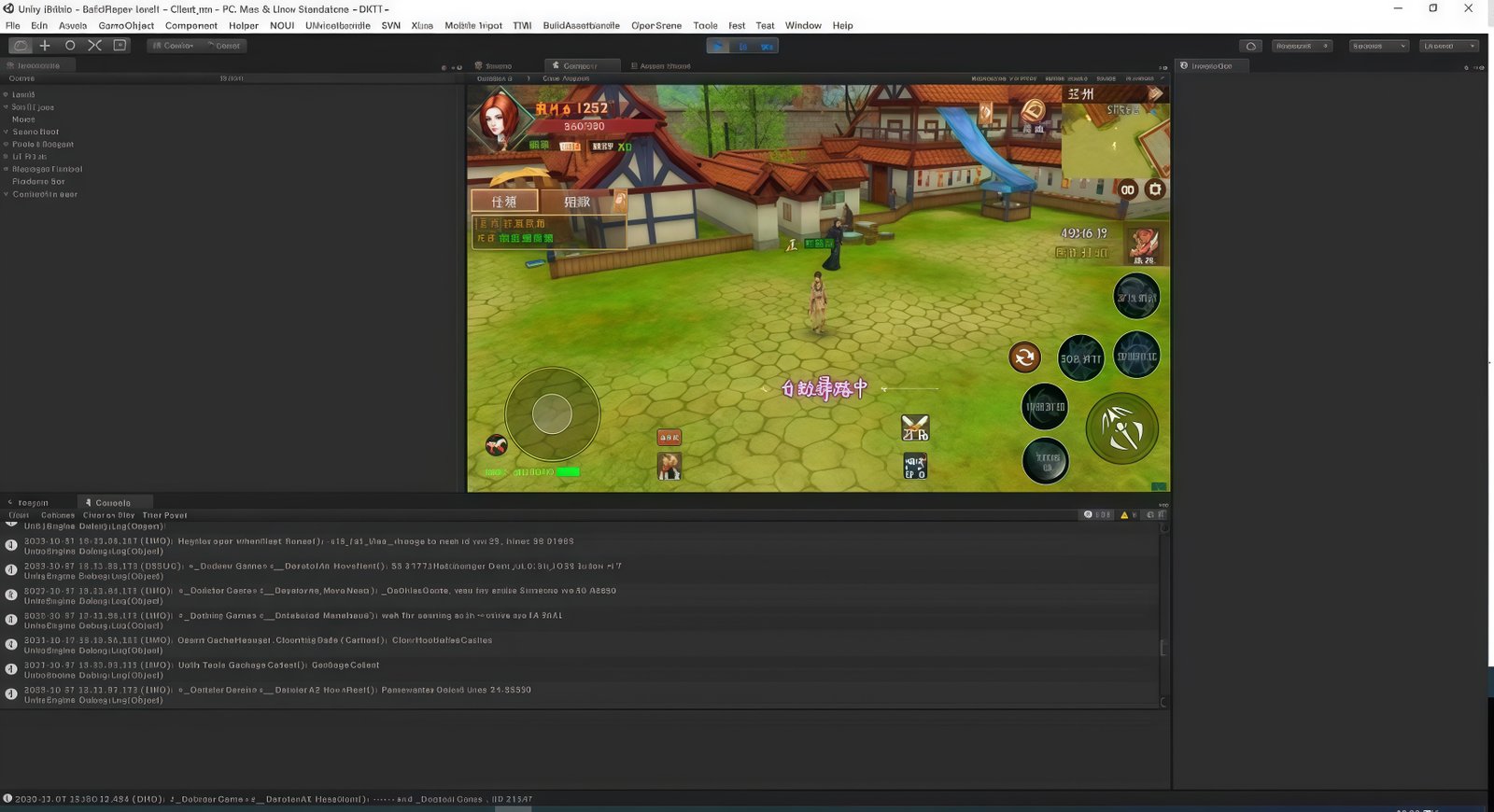This screenshot has height=812, width=1494.
Task: Select the Scale tool cross icon
Action: pyautogui.click(x=94, y=46)
